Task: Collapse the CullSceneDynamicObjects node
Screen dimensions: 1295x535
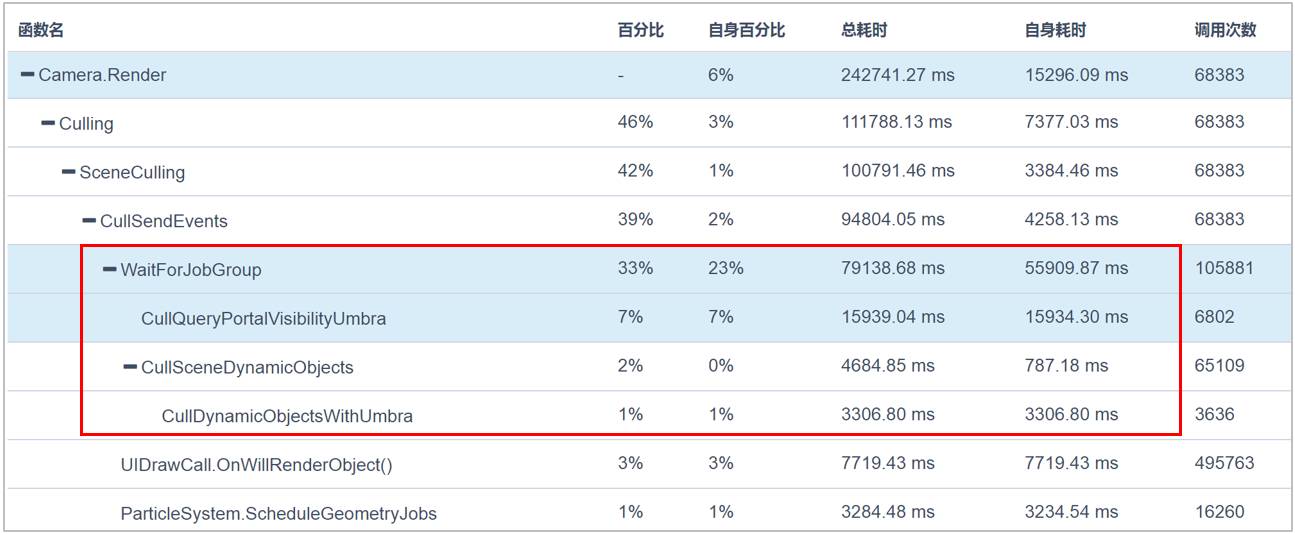Action: pos(130,367)
